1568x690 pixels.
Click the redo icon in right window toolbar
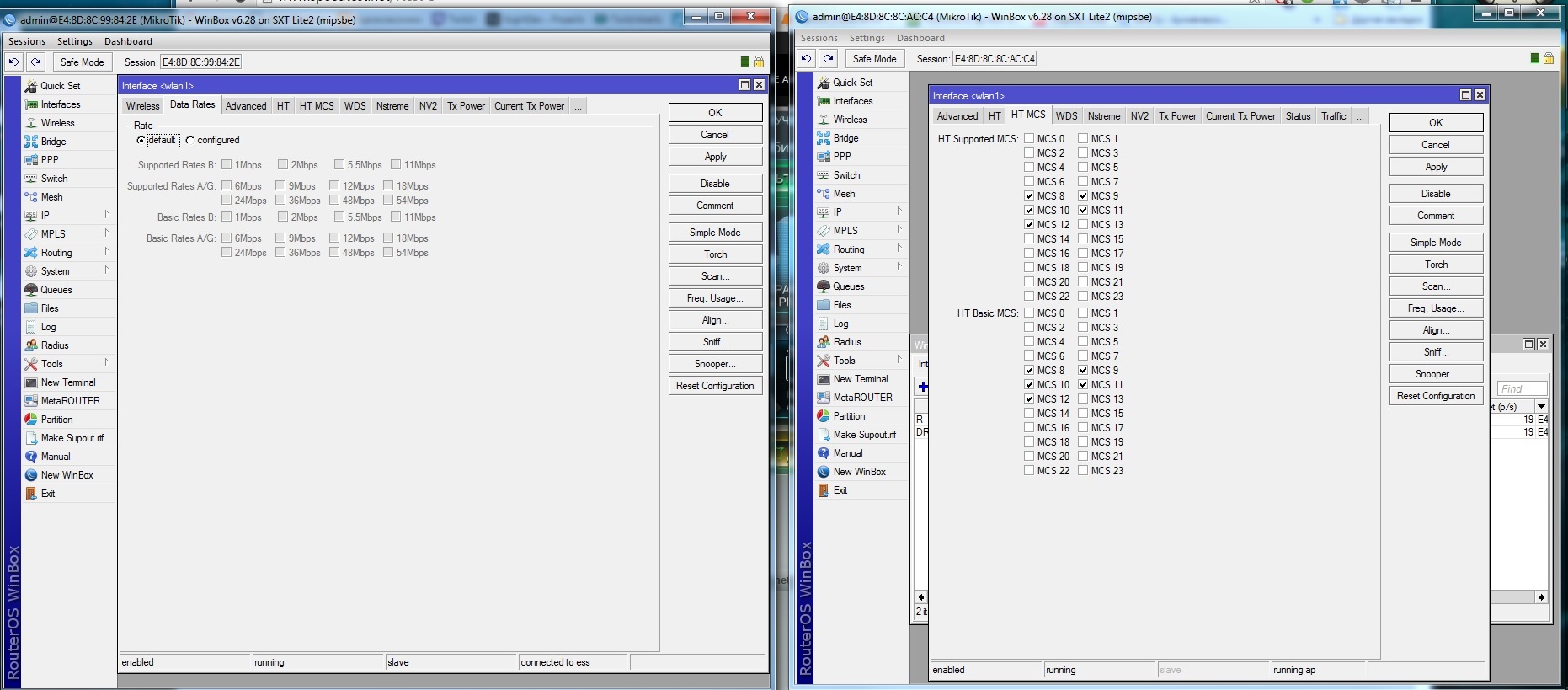[x=829, y=58]
